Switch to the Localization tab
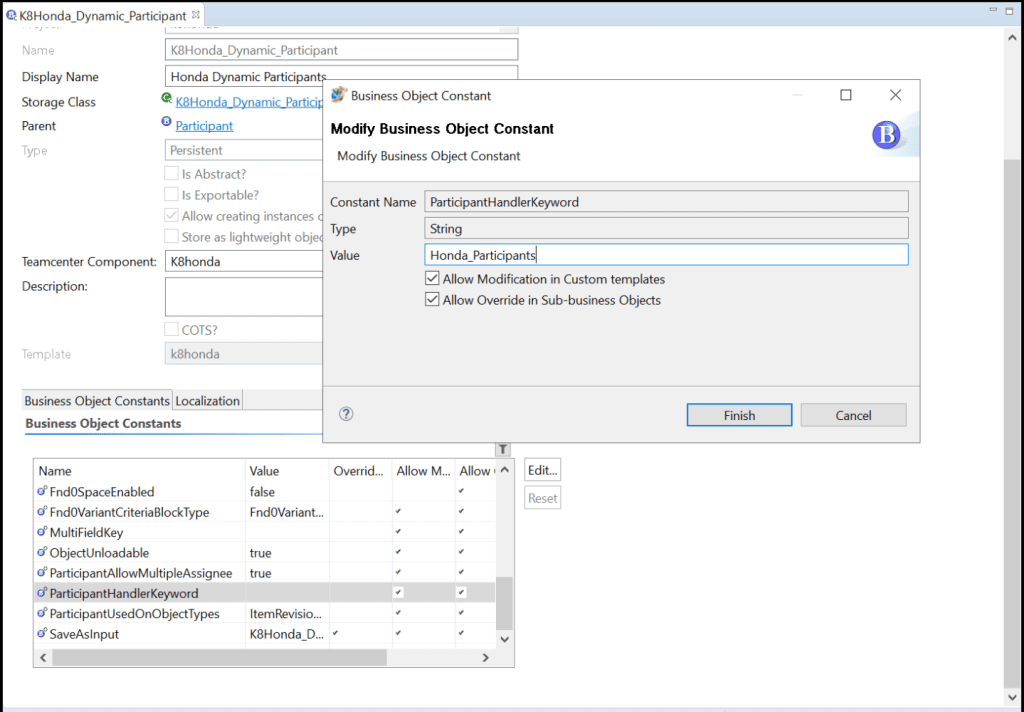This screenshot has height=712, width=1024. [208, 401]
